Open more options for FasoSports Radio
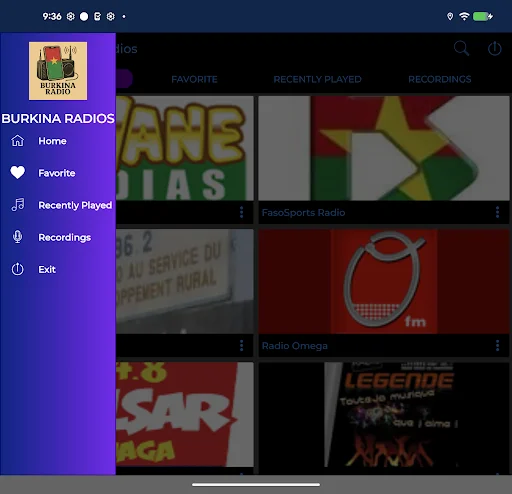The height and width of the screenshot is (494, 512). click(x=497, y=212)
